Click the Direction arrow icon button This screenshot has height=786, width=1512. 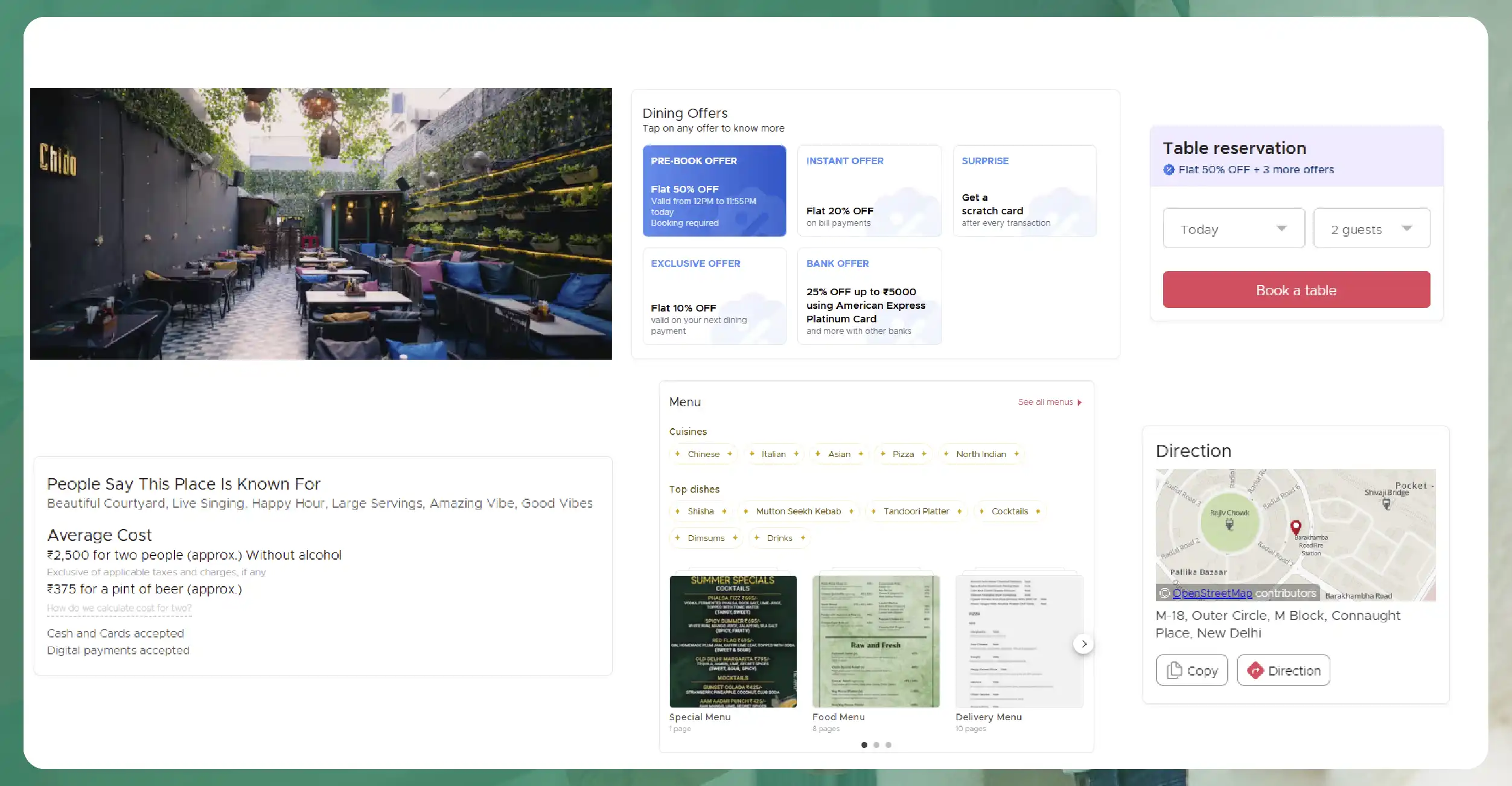[x=1255, y=671]
